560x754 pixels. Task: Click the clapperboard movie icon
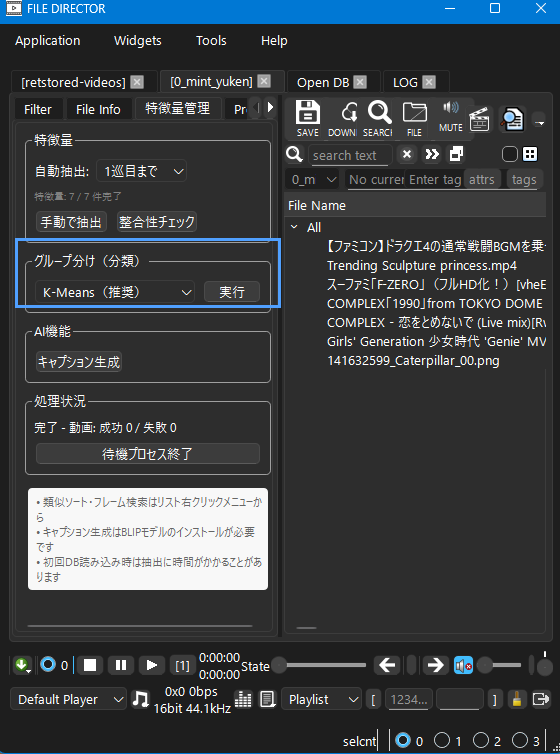(479, 119)
